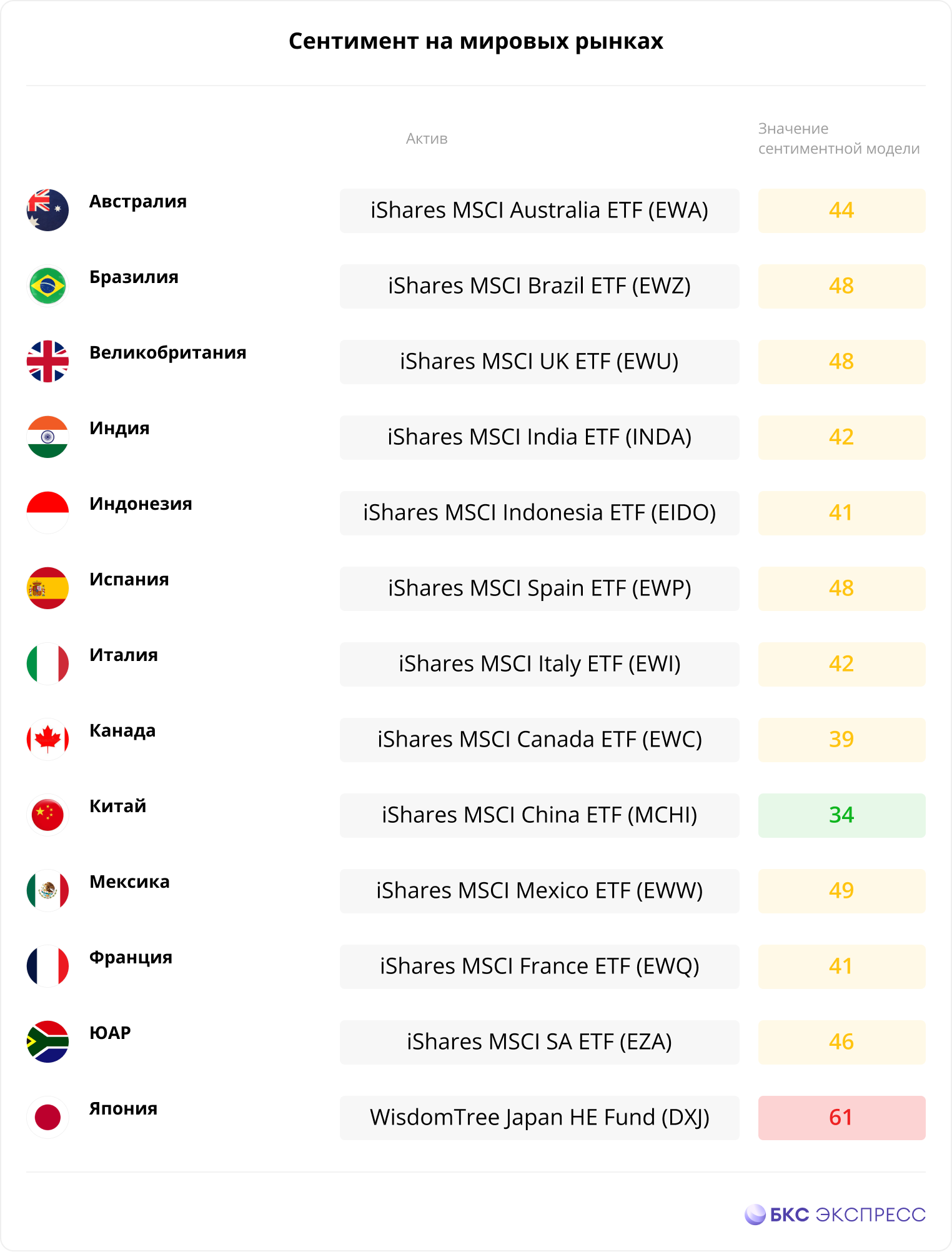Open the БКС Экспресс logo
This screenshot has height=1252, width=952.
pos(835,1215)
